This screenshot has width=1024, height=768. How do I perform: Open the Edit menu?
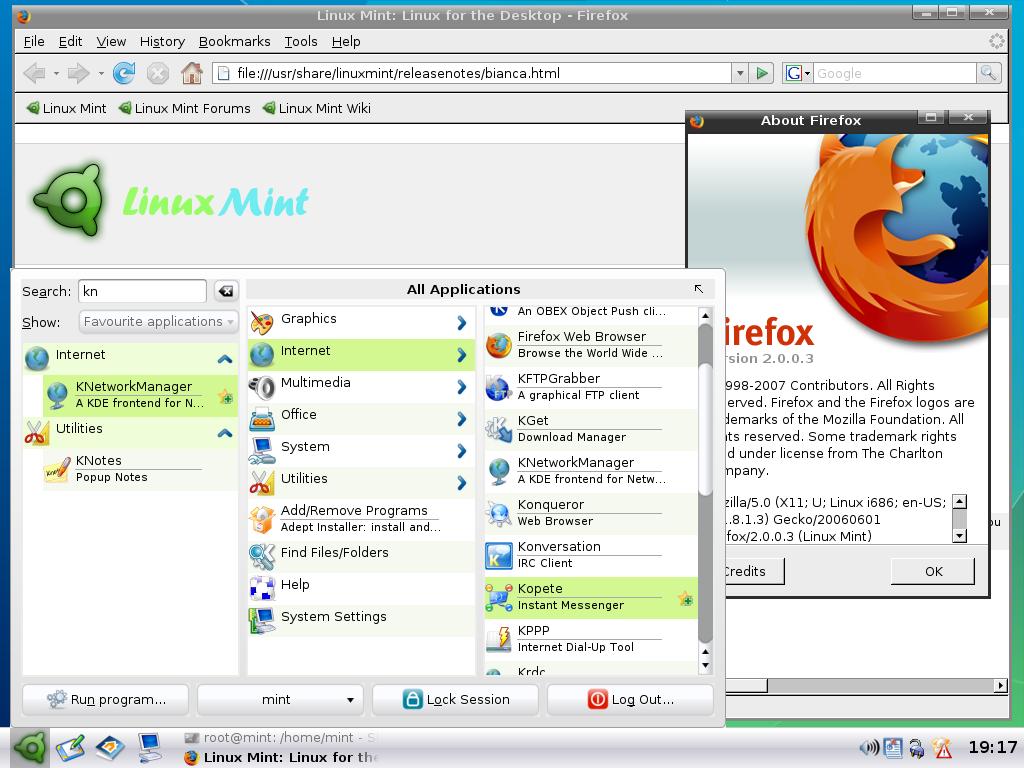[x=70, y=42]
